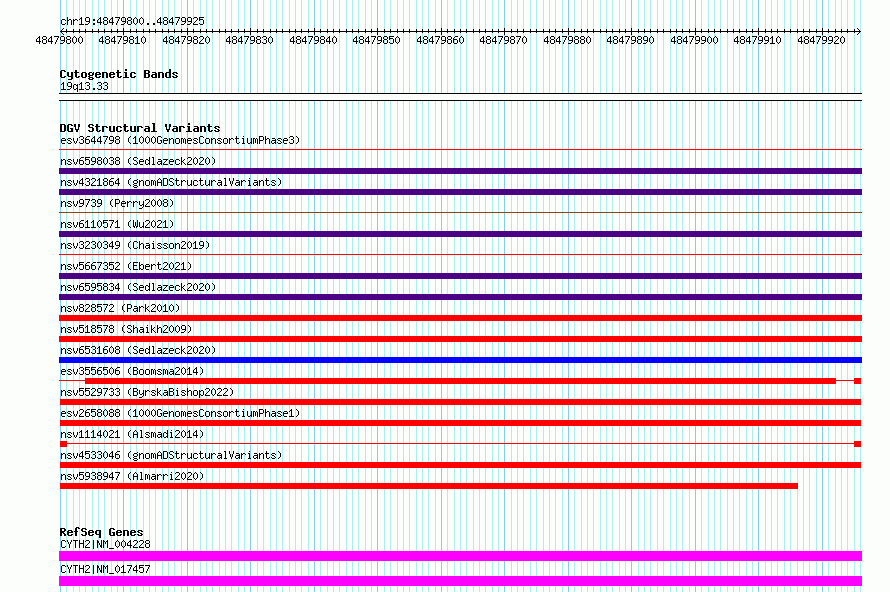Click the RefSeq Genes track title

(x=101, y=532)
